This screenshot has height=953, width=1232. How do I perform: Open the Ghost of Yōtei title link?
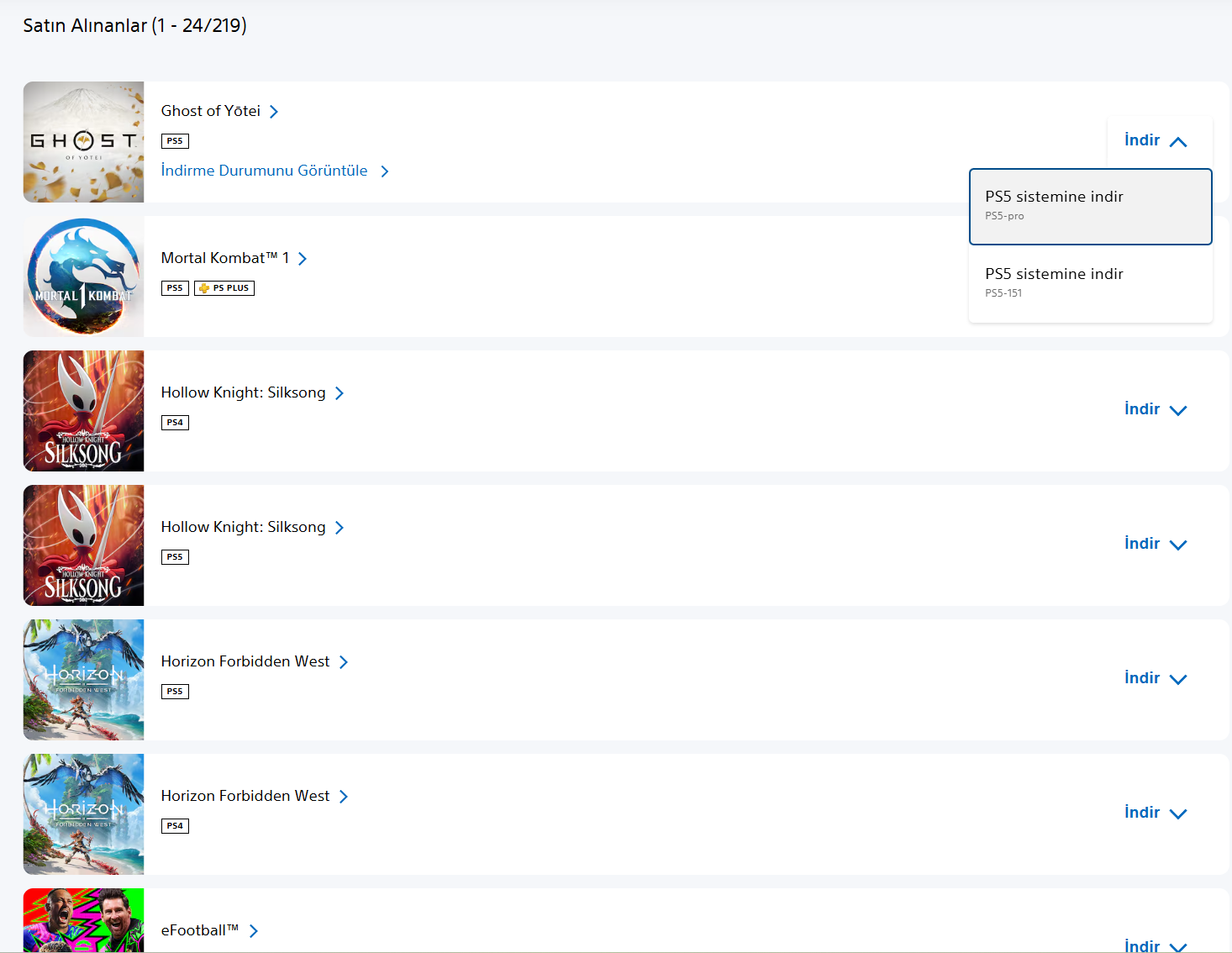coord(211,111)
